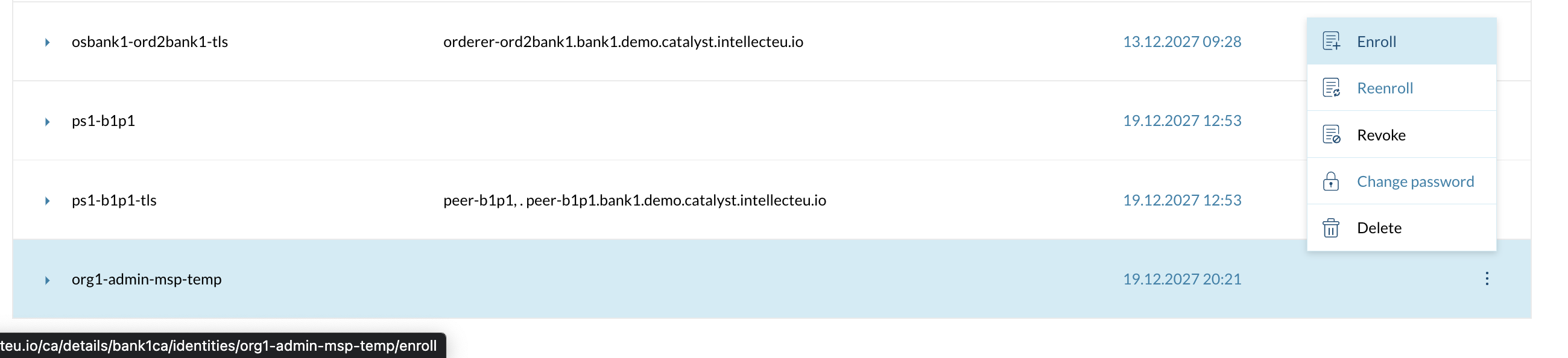This screenshot has width=1568, height=358.
Task: Select Enroll from the context menu
Action: 1376,42
